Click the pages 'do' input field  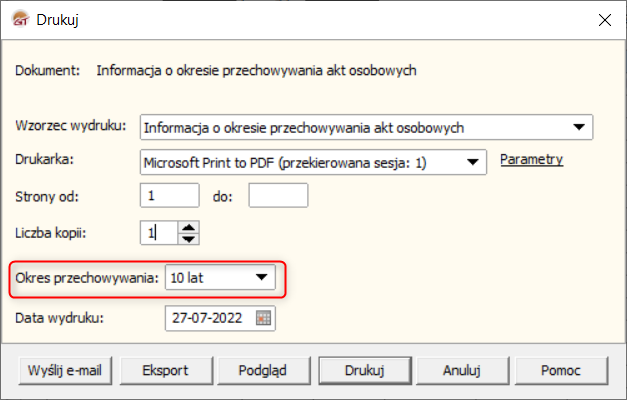[x=277, y=196]
